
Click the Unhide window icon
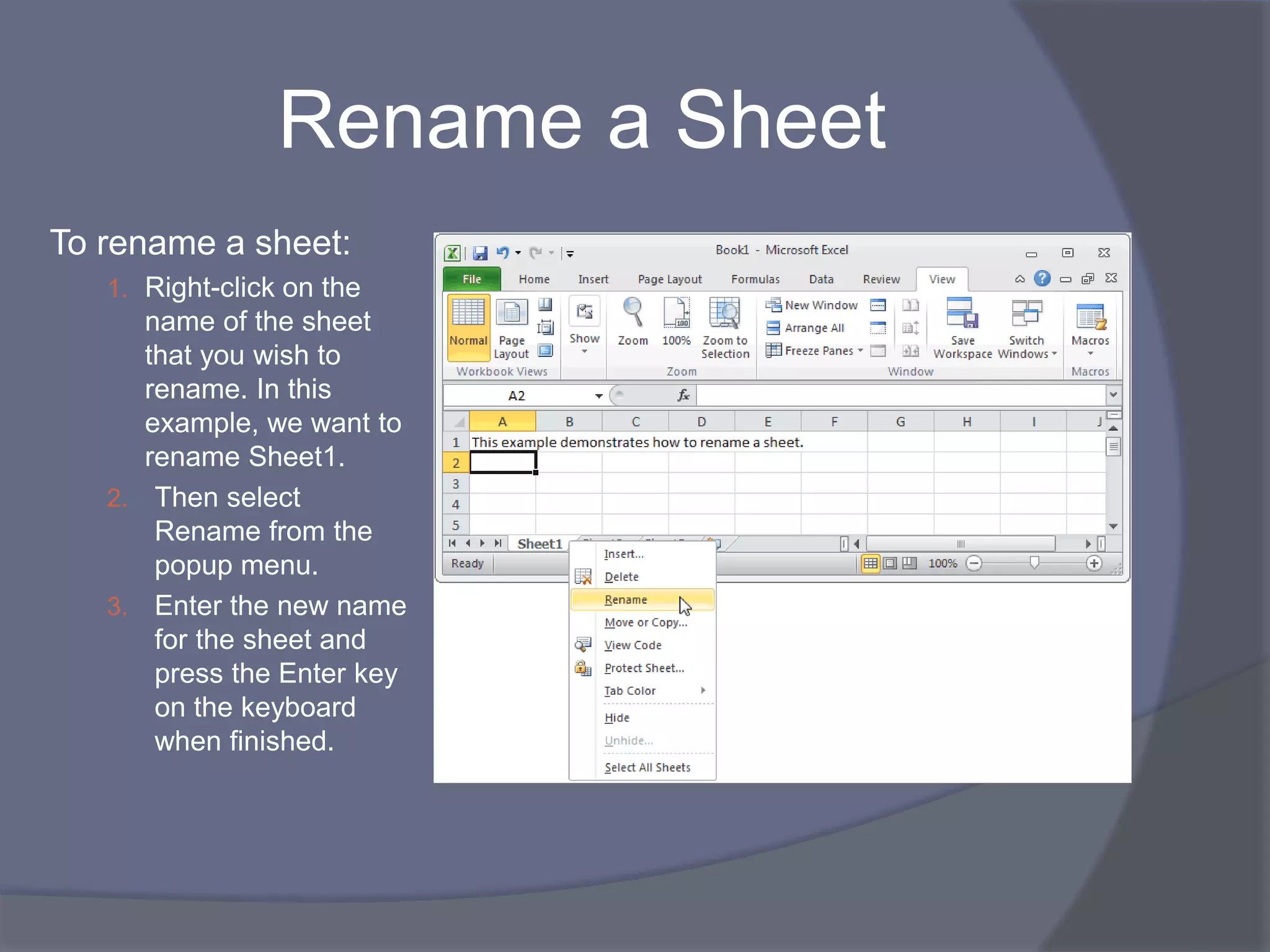[877, 351]
